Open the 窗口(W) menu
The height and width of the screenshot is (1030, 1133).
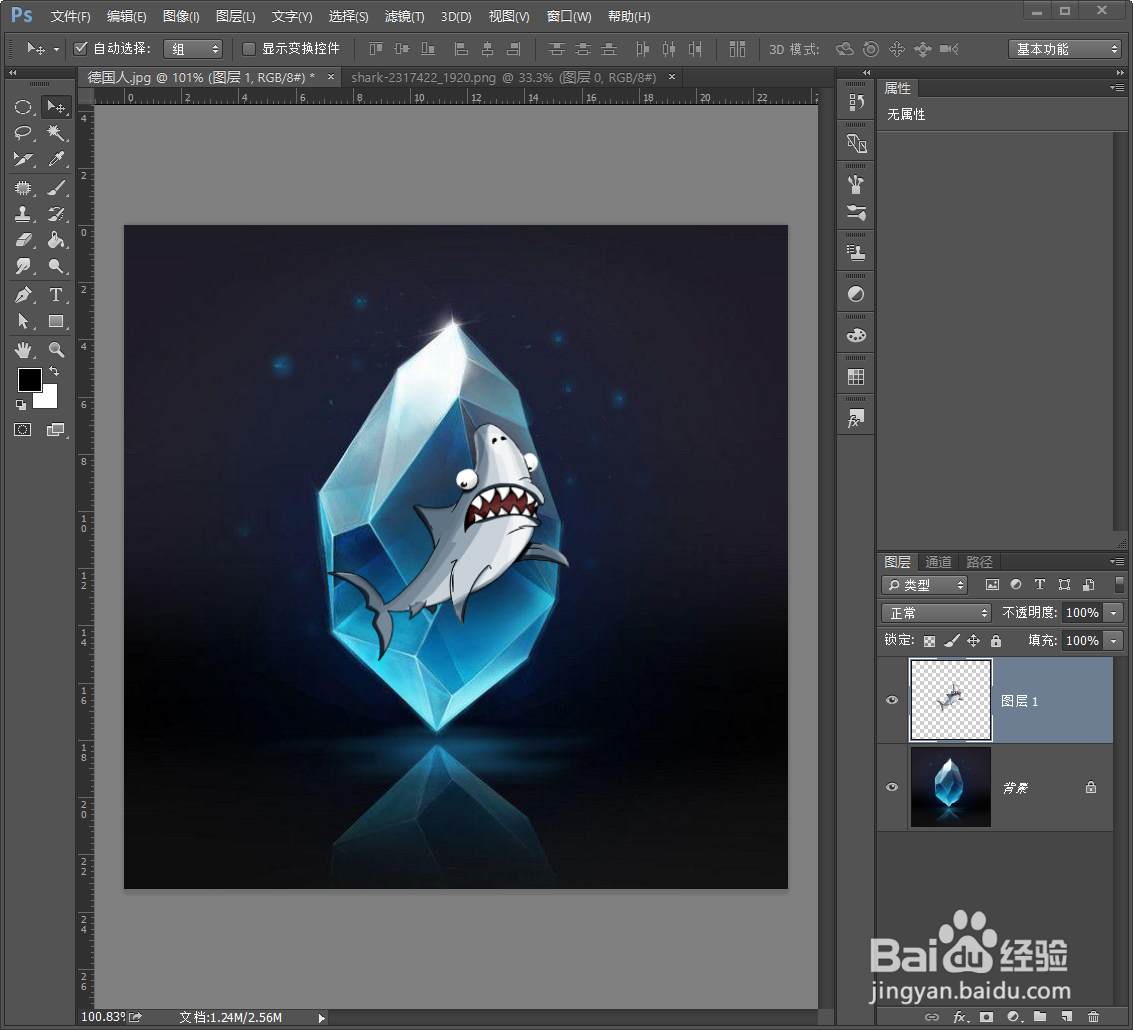coord(569,16)
